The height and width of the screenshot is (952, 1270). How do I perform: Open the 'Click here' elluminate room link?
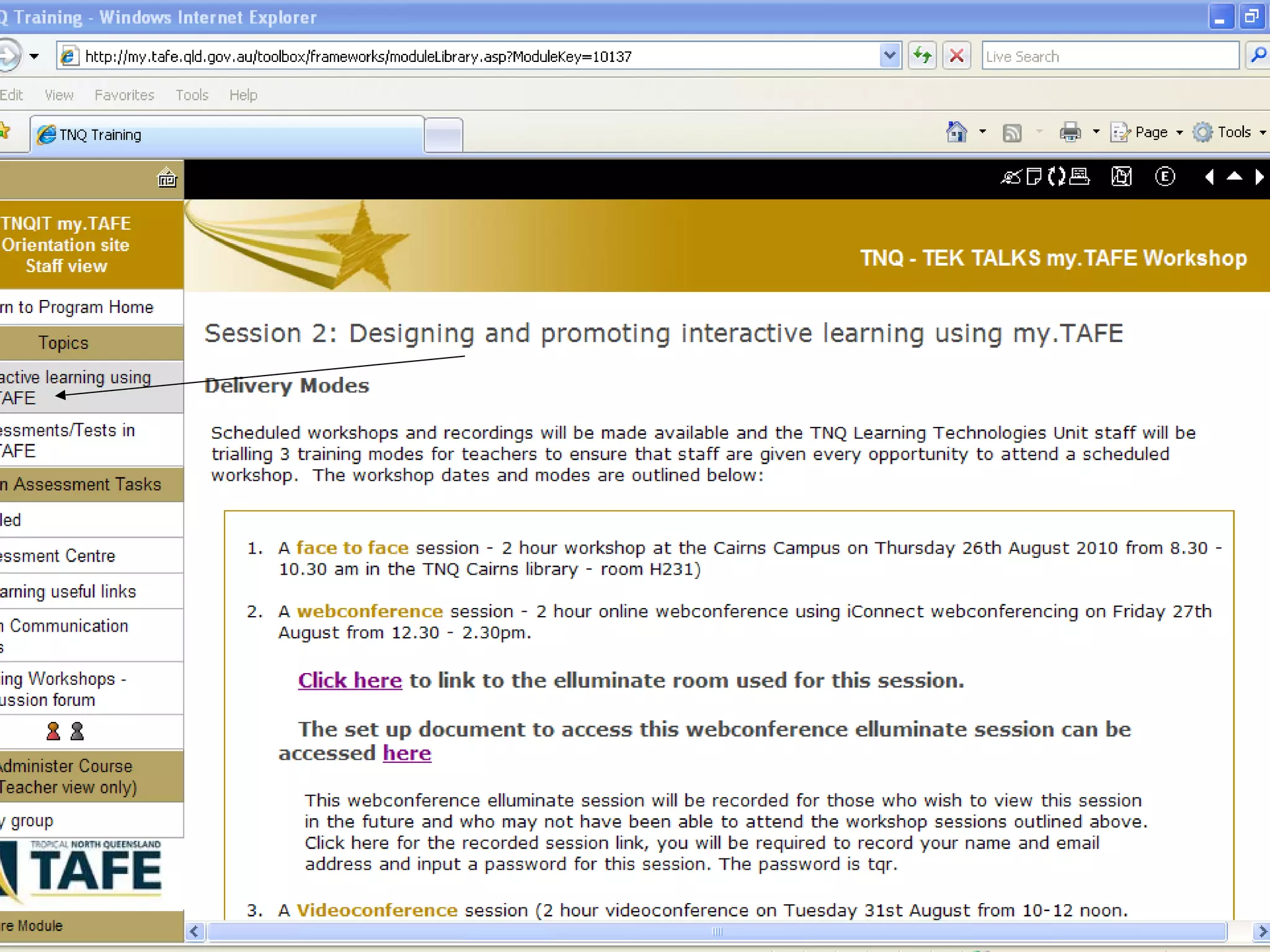350,681
